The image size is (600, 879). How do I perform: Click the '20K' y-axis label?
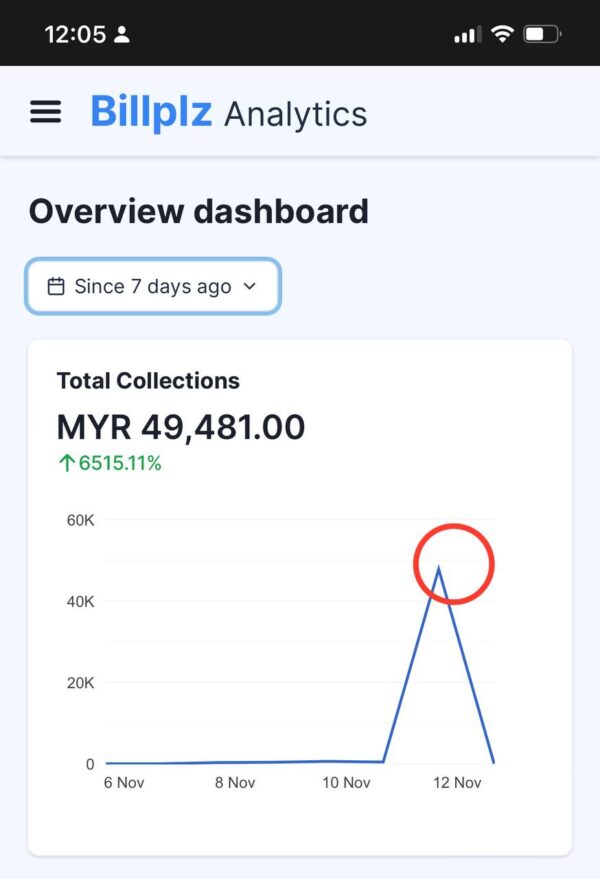[80, 683]
